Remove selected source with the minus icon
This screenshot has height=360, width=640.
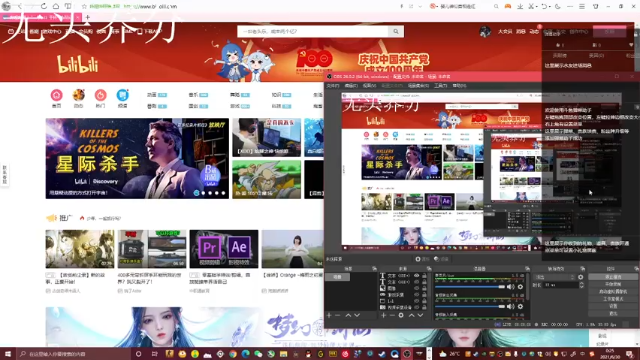392,315
